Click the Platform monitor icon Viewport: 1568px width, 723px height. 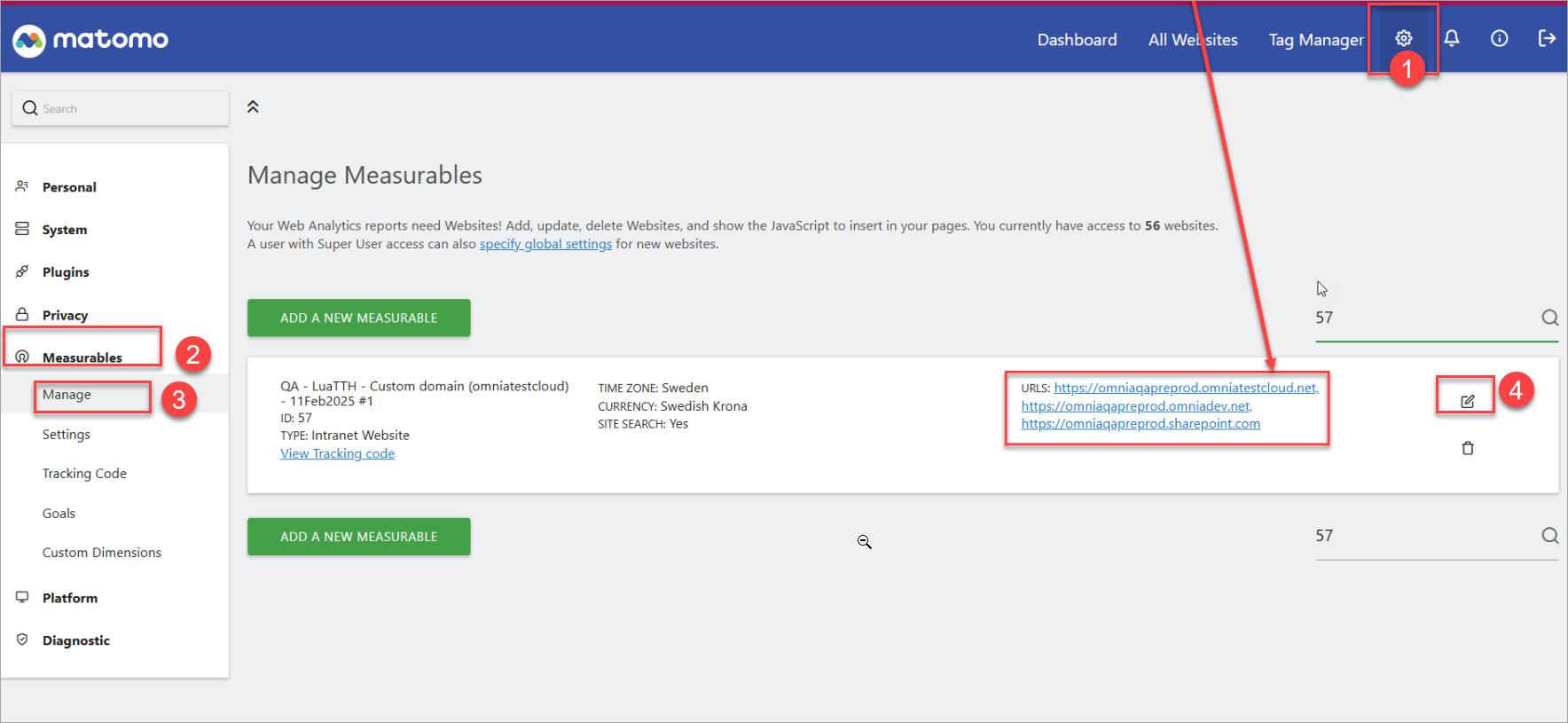tap(22, 597)
